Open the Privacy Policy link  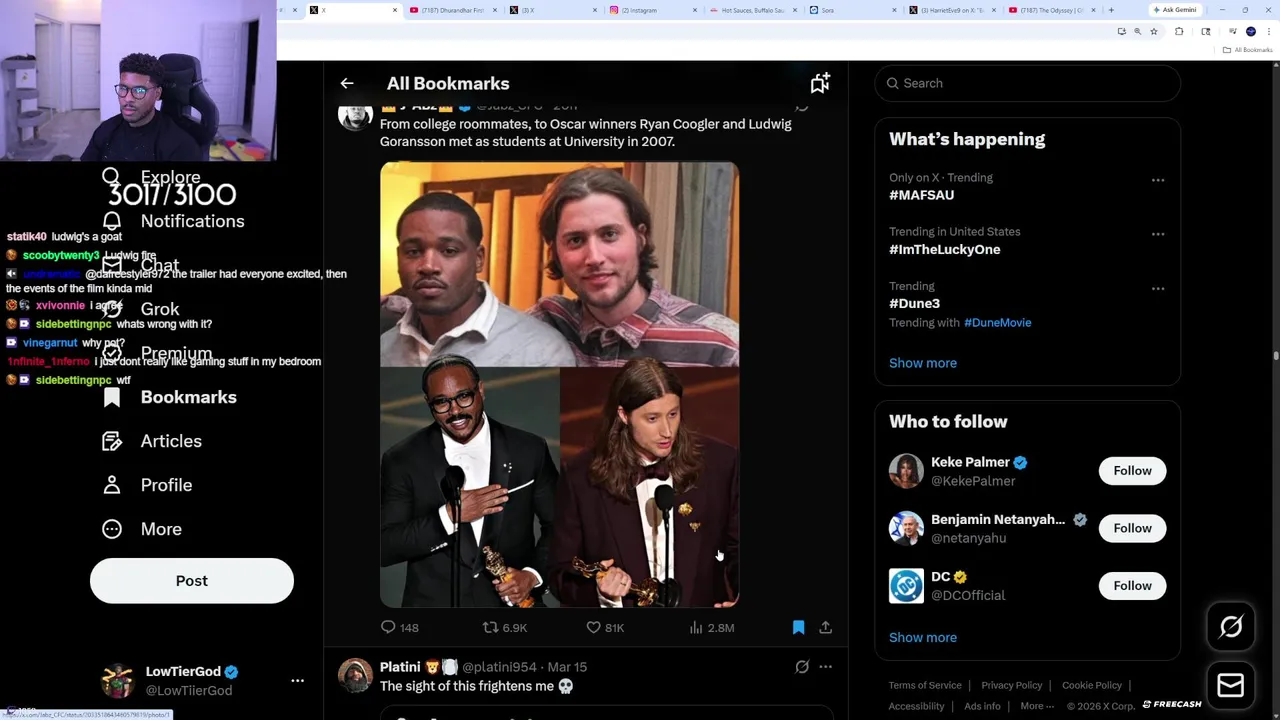(1012, 686)
